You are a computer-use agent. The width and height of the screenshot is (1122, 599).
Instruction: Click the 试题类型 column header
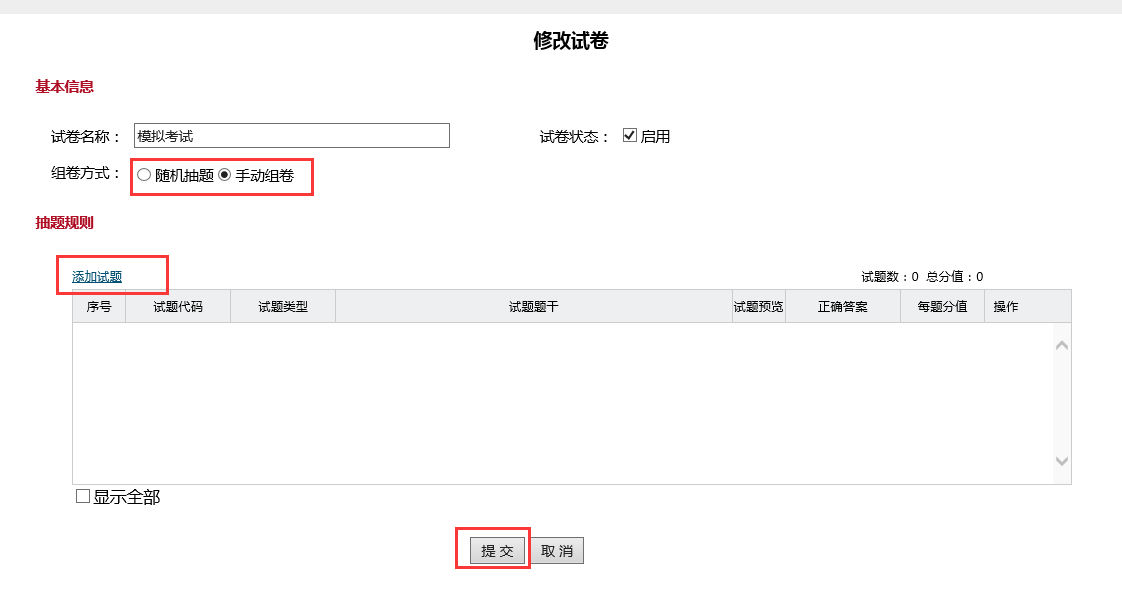tap(283, 306)
